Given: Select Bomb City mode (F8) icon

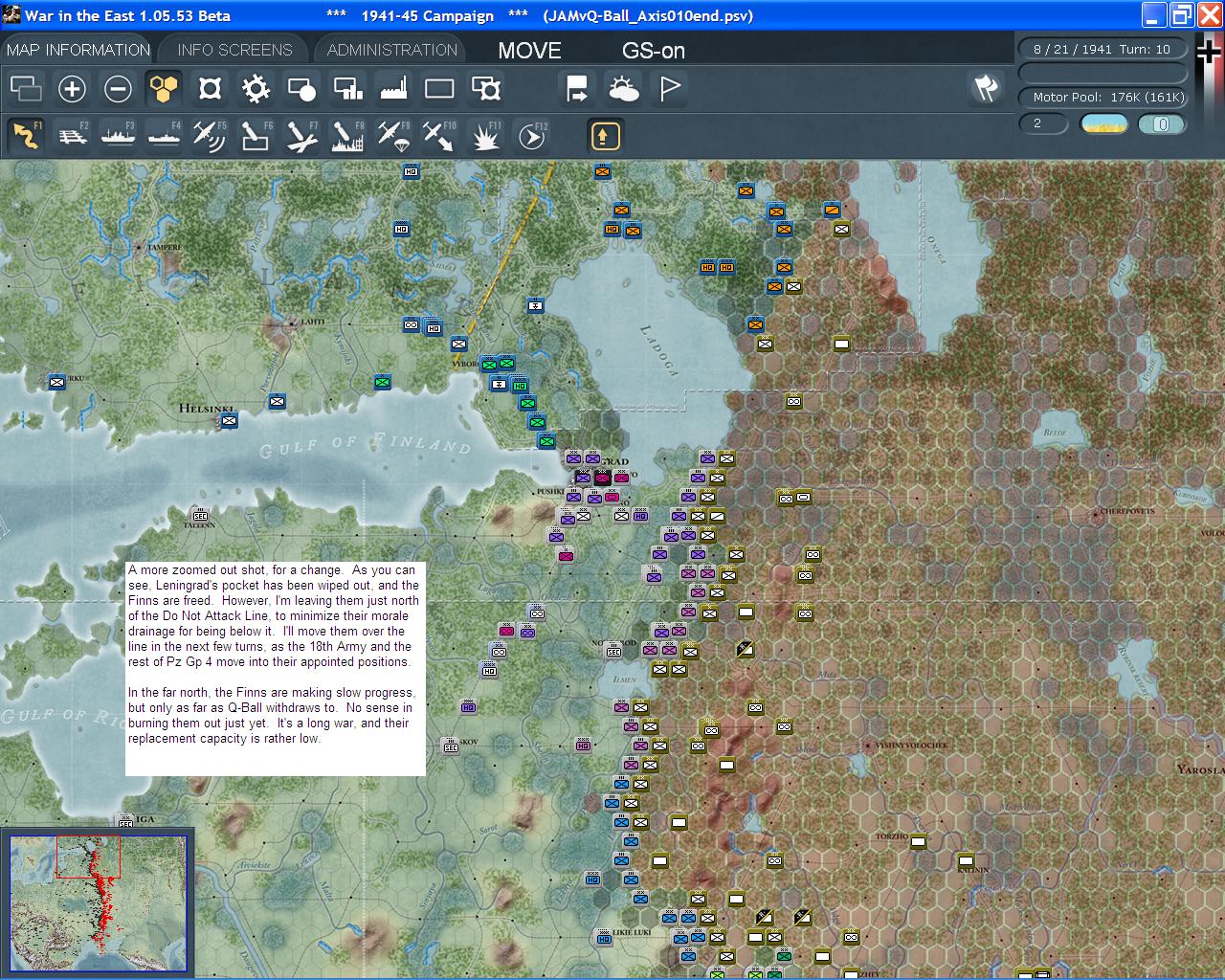Looking at the screenshot, I should click(347, 136).
